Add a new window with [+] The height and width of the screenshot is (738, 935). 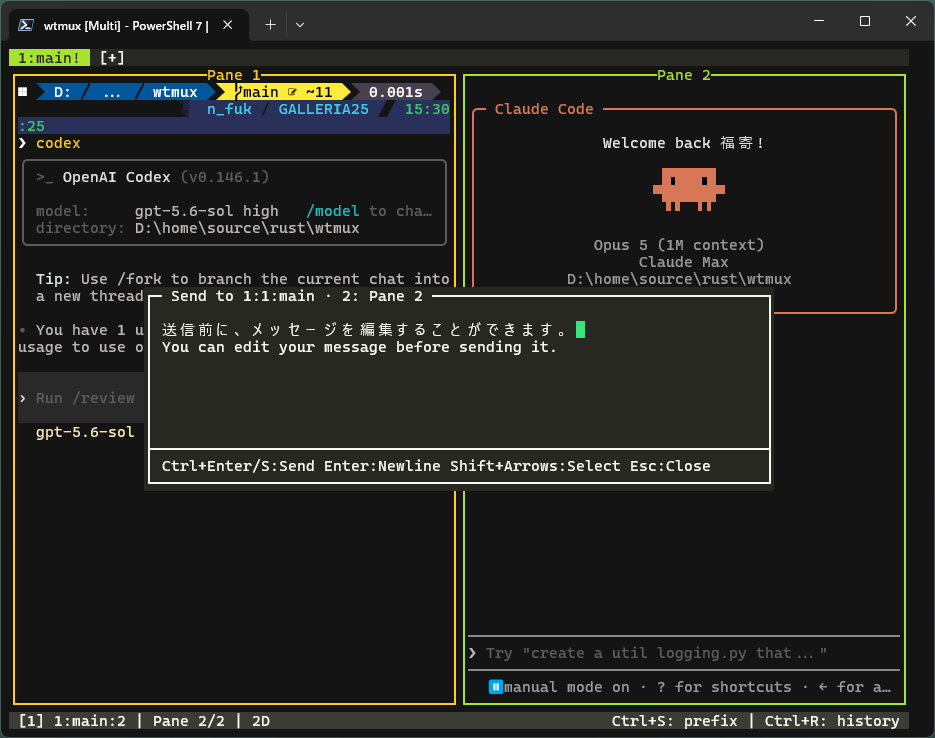(112, 58)
